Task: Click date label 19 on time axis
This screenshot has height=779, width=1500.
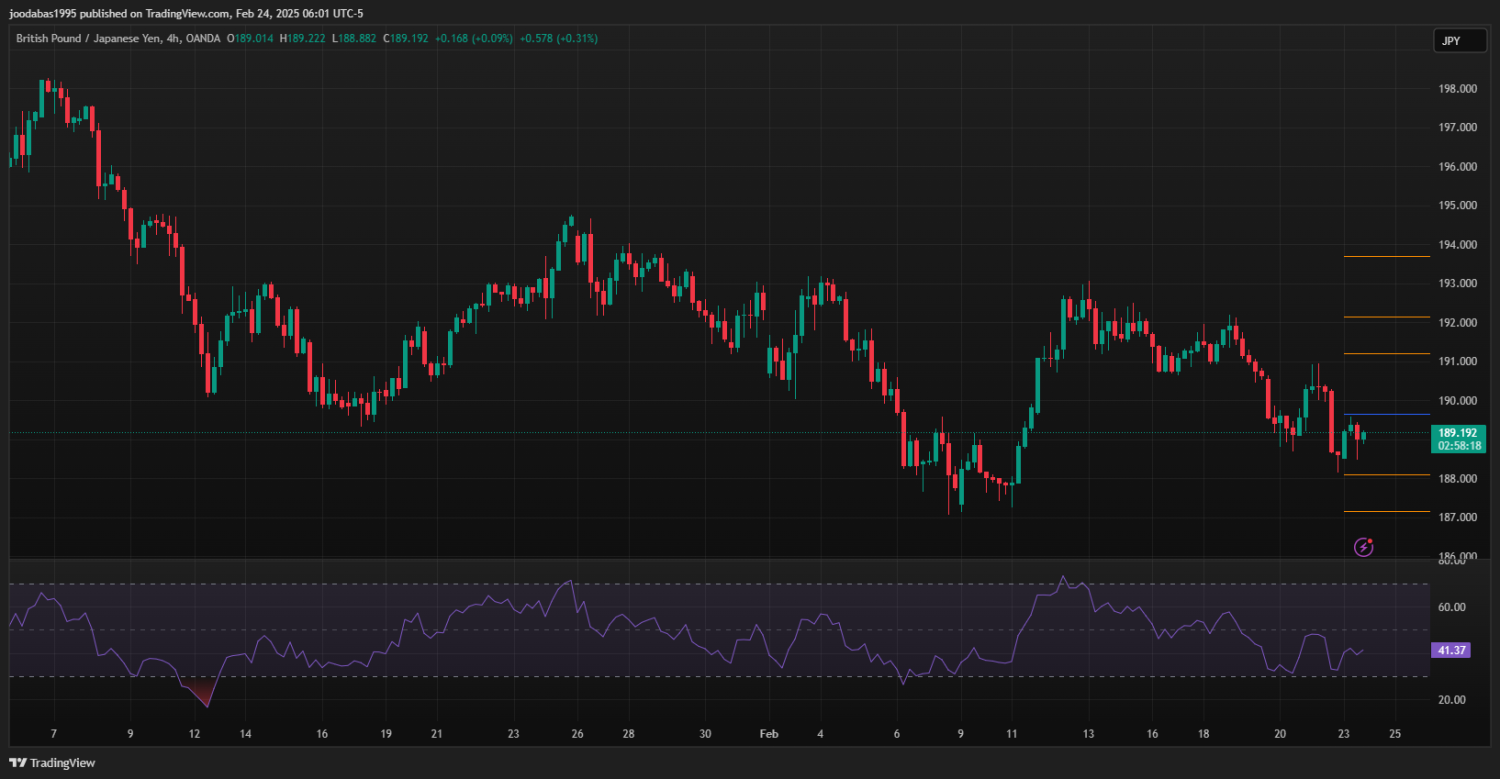Action: 386,734
